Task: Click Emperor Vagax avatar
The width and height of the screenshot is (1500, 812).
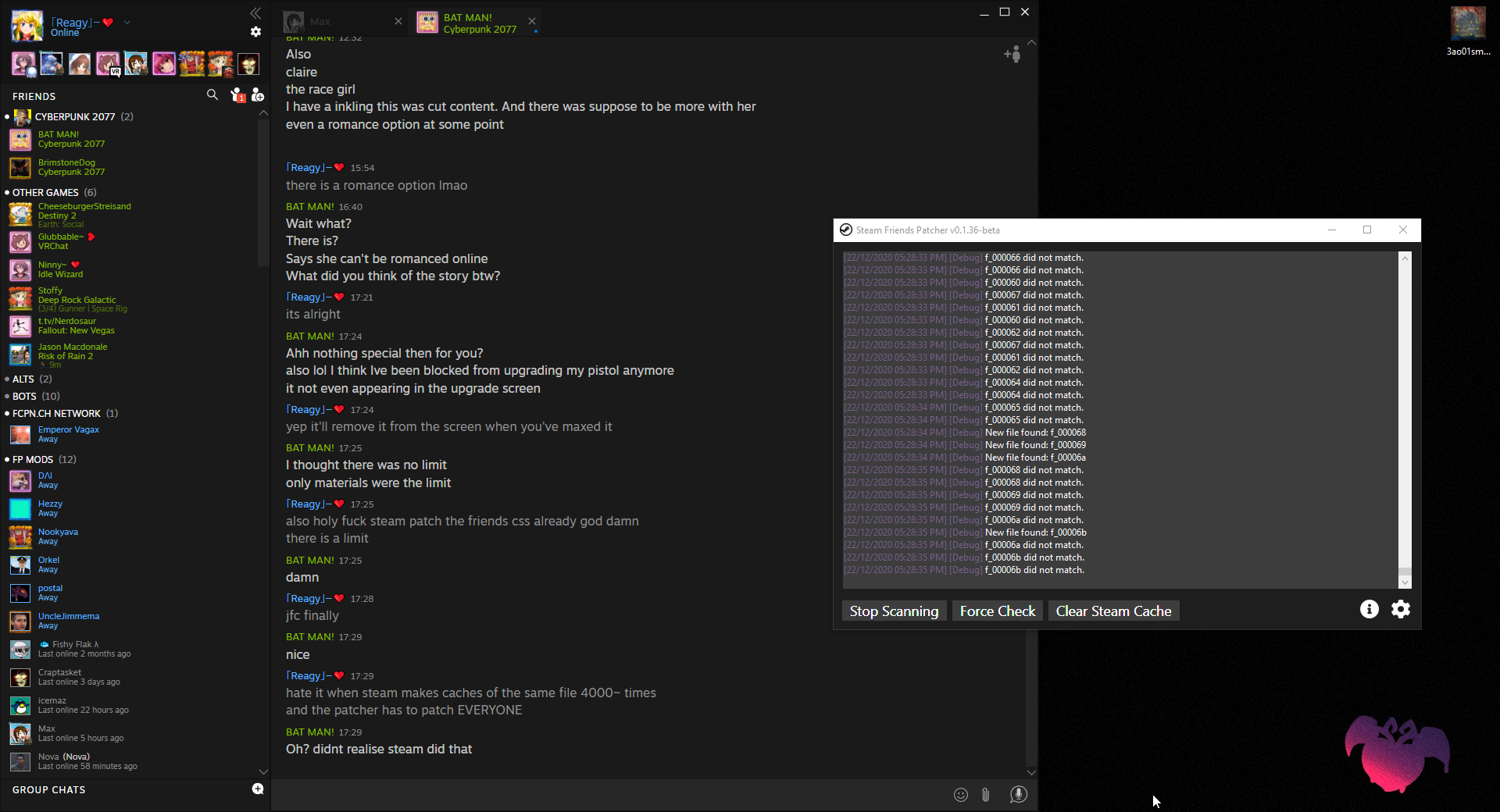Action: (x=20, y=434)
